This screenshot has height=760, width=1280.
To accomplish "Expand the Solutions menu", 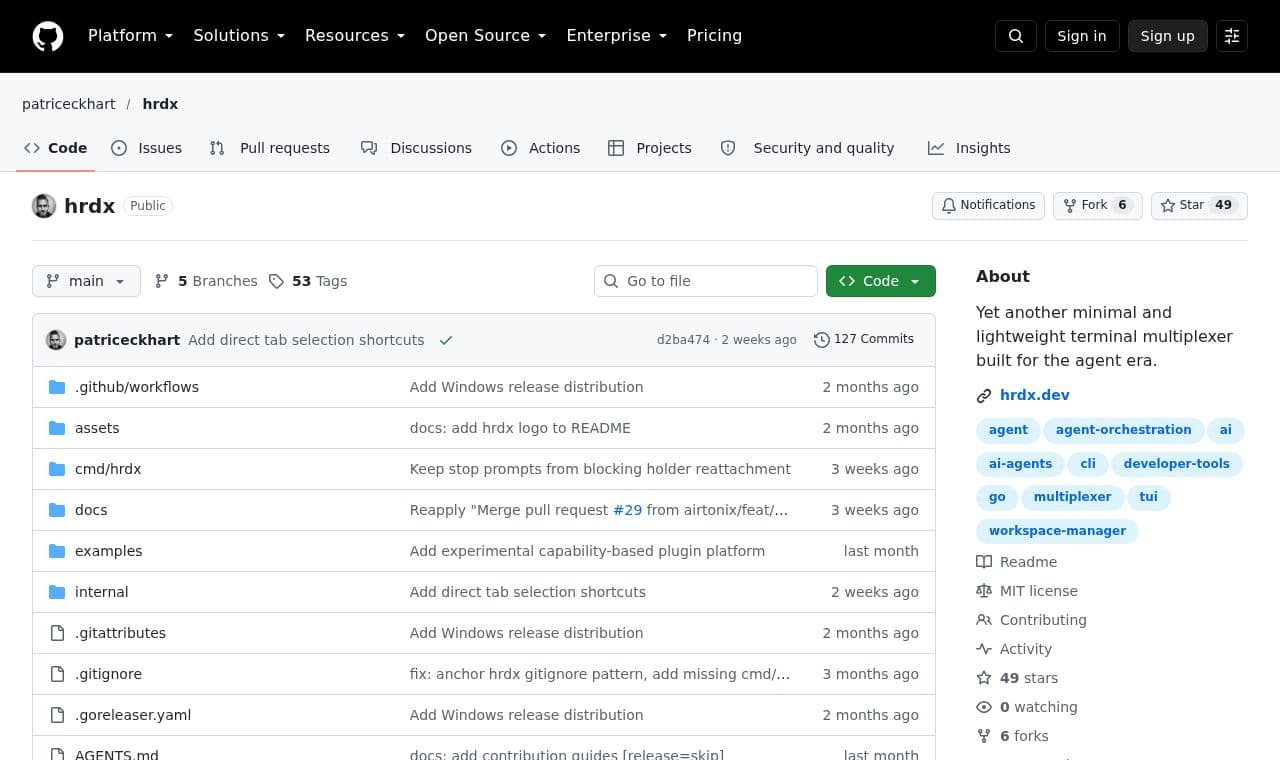I will click(239, 36).
